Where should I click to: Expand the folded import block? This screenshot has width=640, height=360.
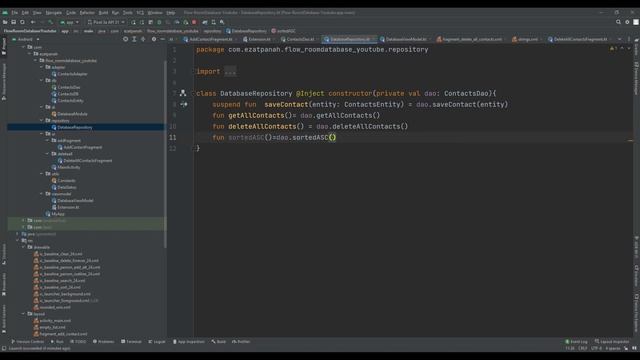tap(230, 72)
